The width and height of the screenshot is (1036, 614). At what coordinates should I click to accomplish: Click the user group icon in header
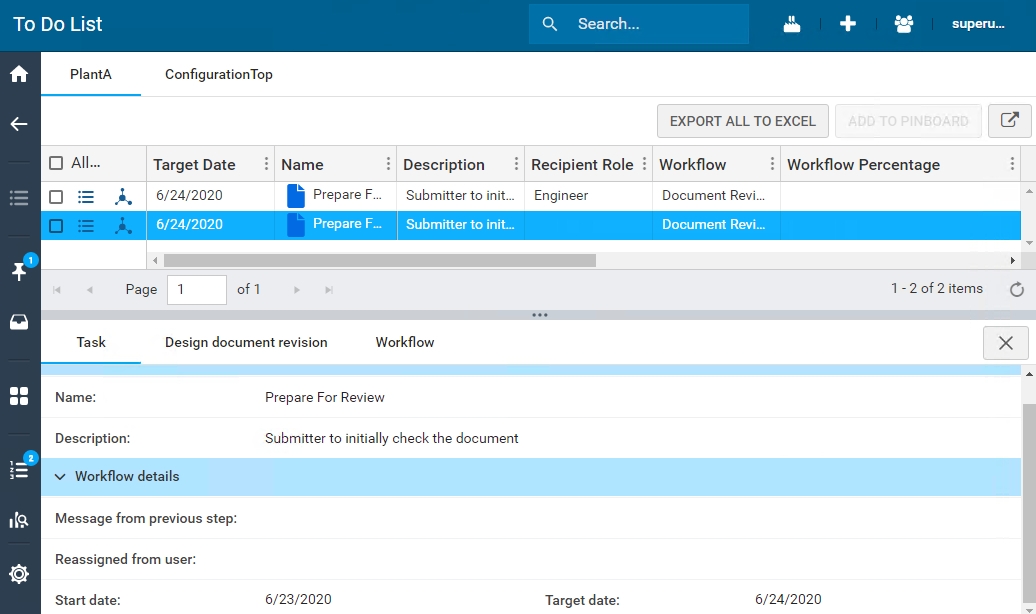click(x=904, y=24)
